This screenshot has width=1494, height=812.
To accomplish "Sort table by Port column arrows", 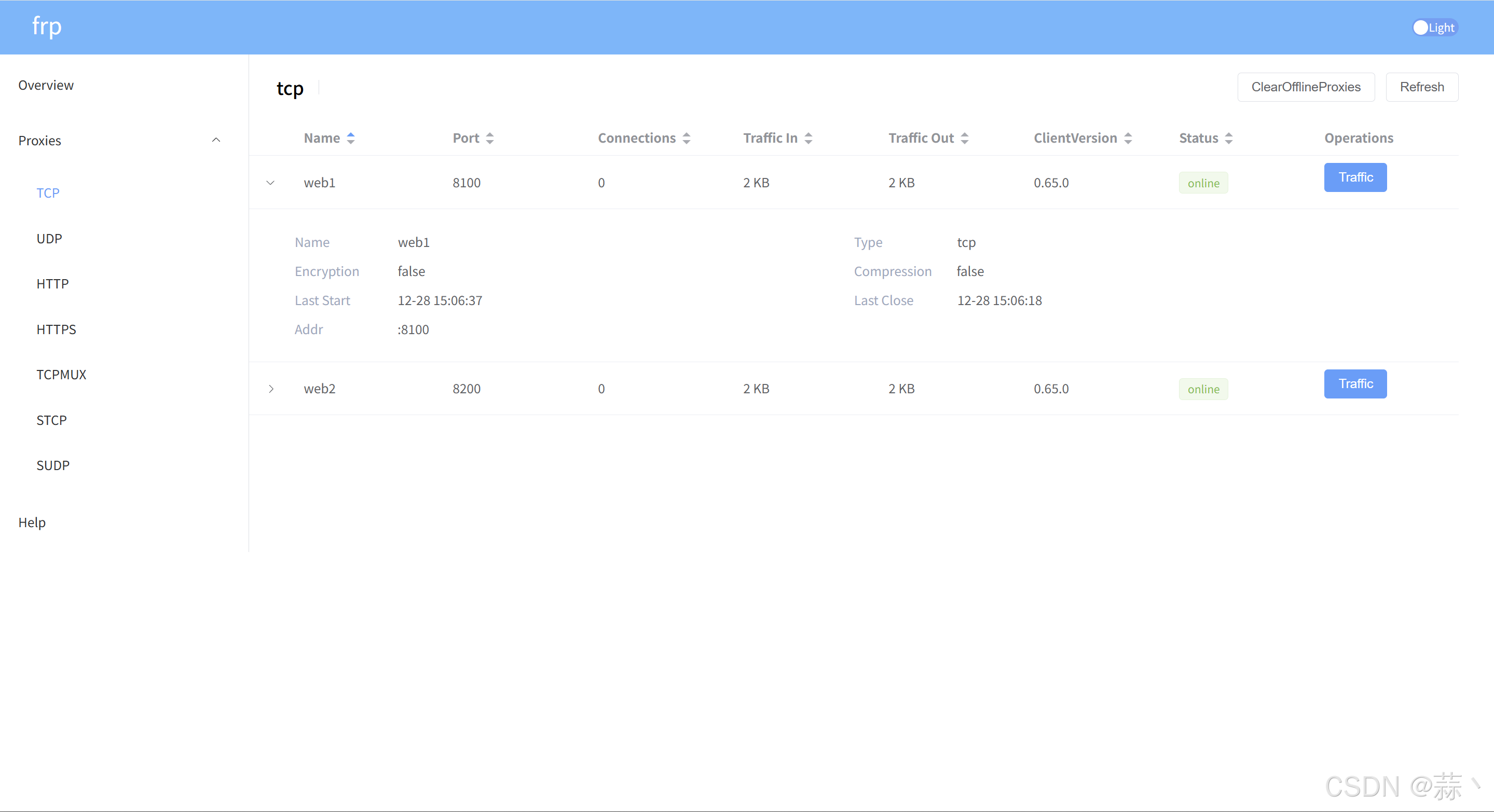I will click(490, 138).
